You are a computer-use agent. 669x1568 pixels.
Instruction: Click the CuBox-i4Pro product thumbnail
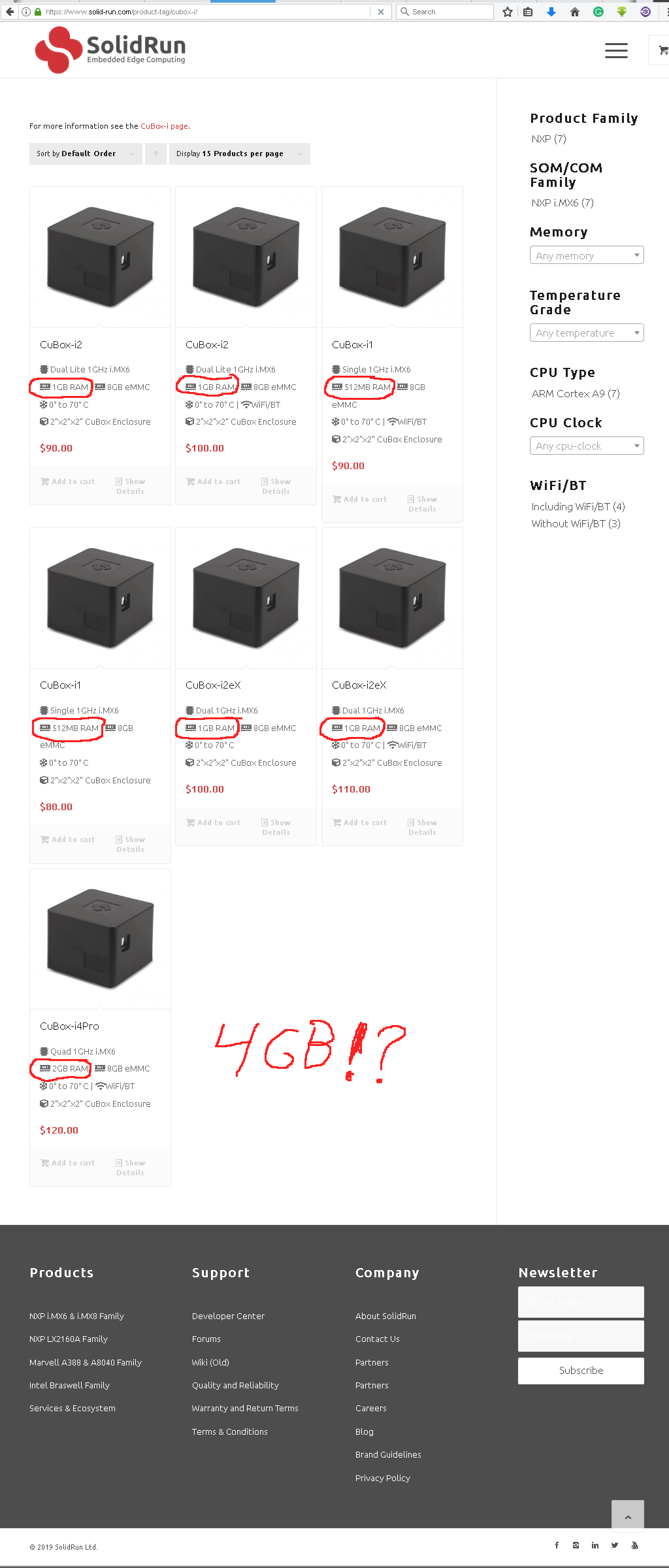click(x=100, y=939)
